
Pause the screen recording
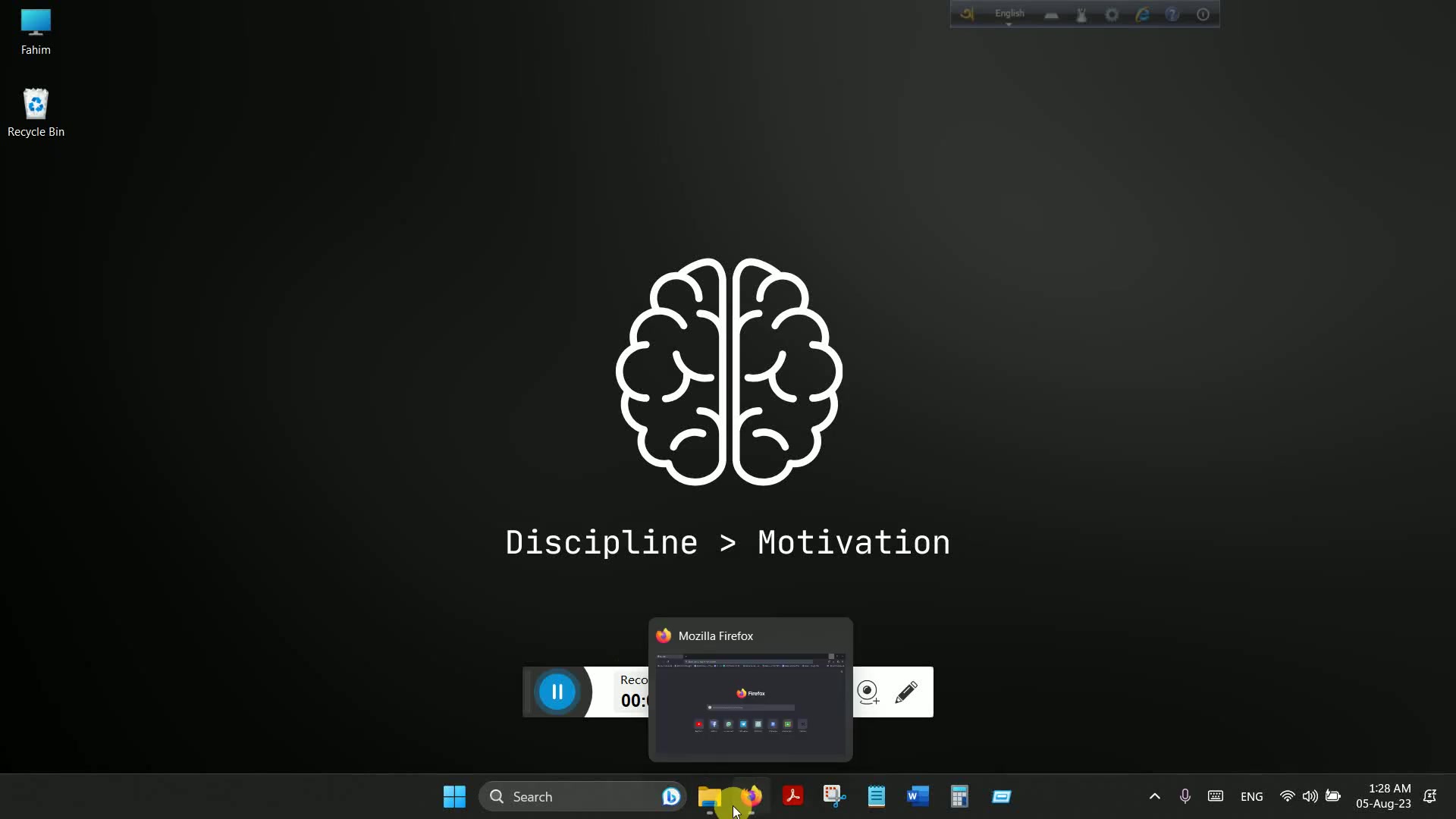pos(557,692)
